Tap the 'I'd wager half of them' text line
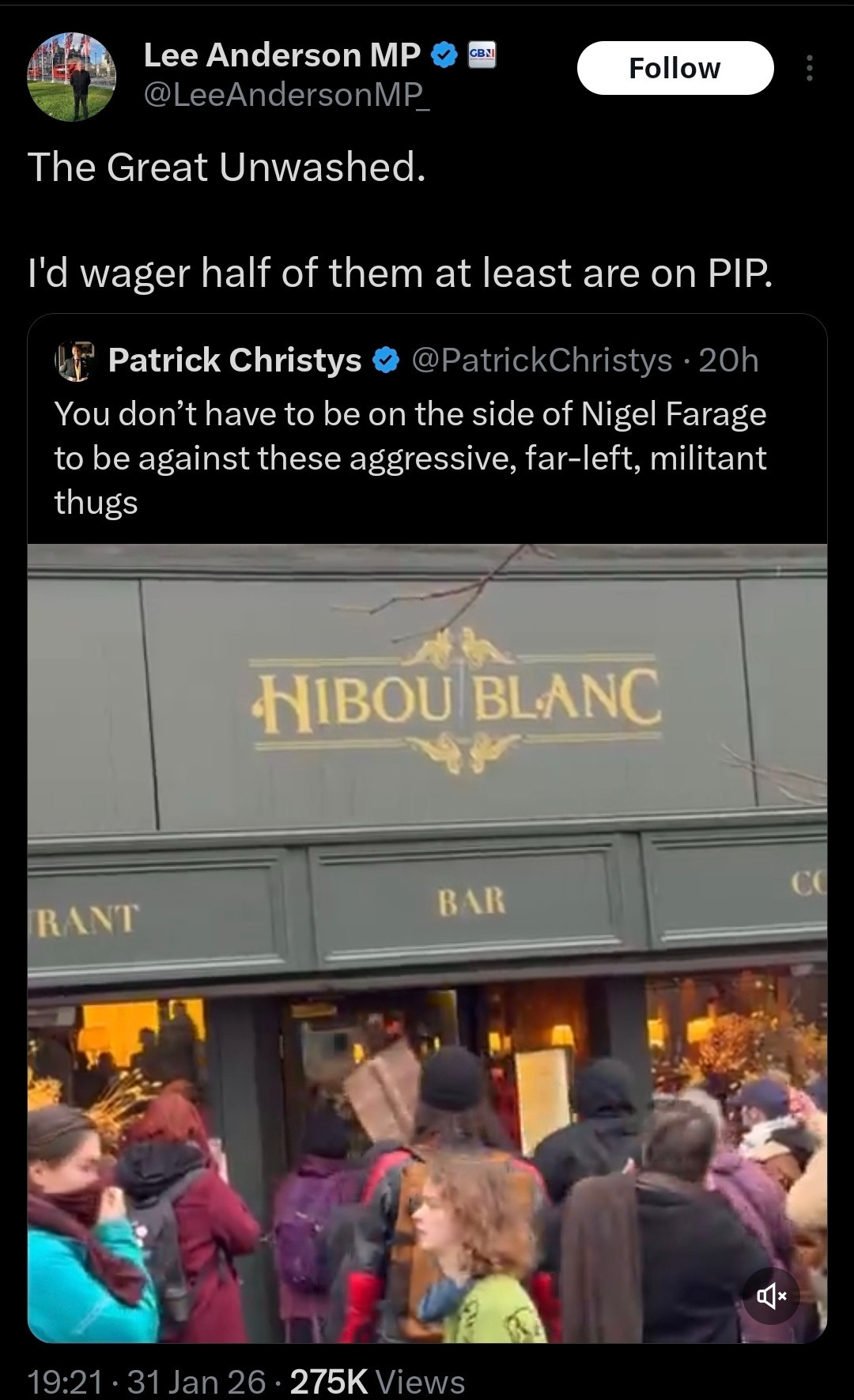 (x=400, y=274)
